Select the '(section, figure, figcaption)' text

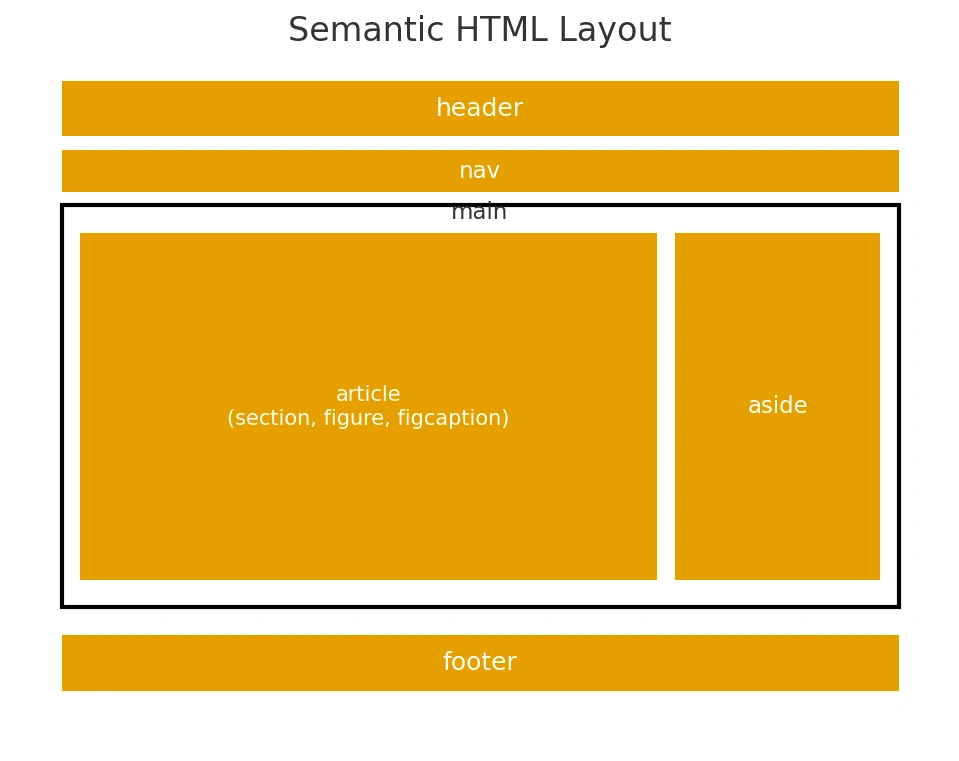pyautogui.click(x=368, y=418)
